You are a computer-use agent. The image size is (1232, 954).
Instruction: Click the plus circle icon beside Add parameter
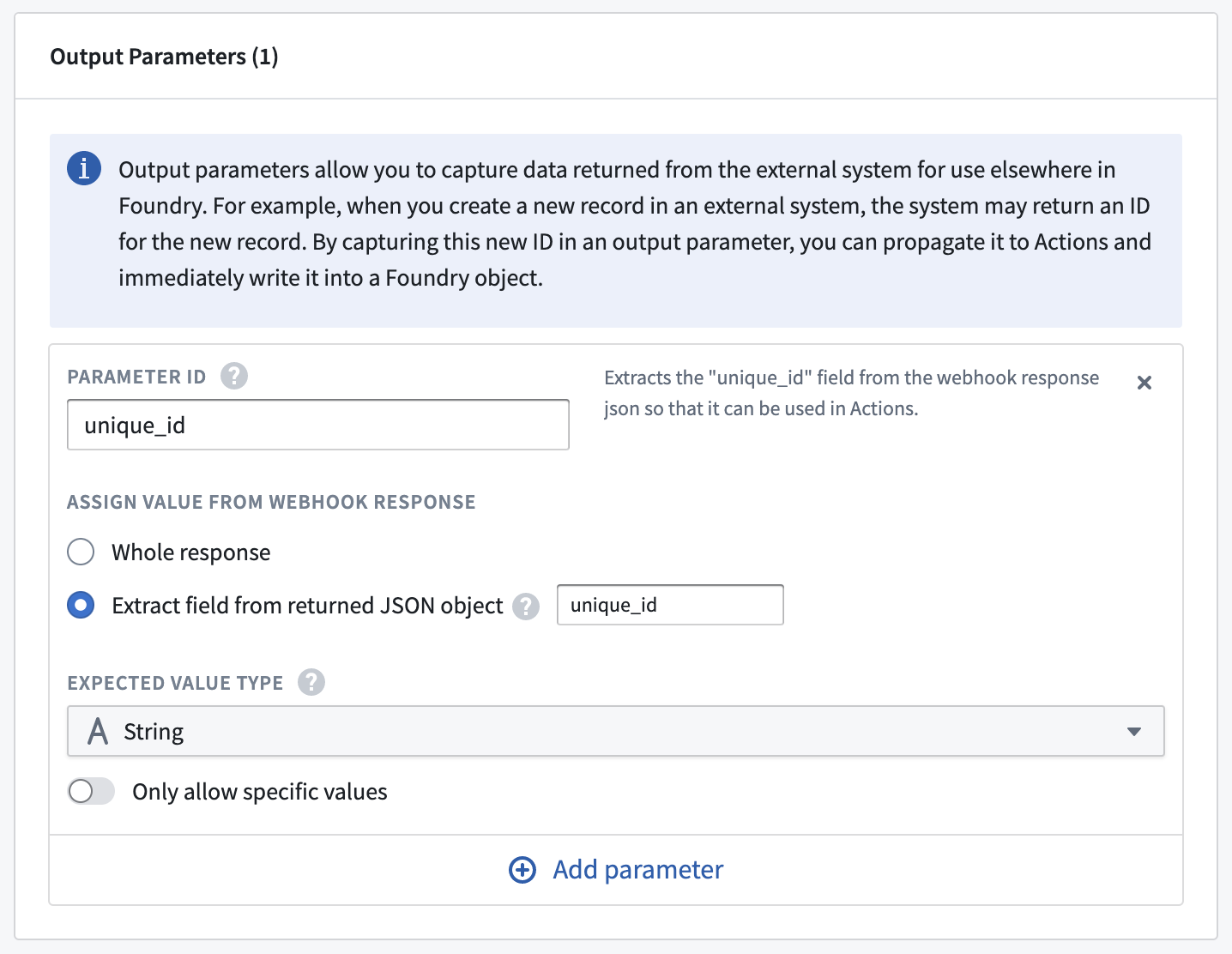522,870
